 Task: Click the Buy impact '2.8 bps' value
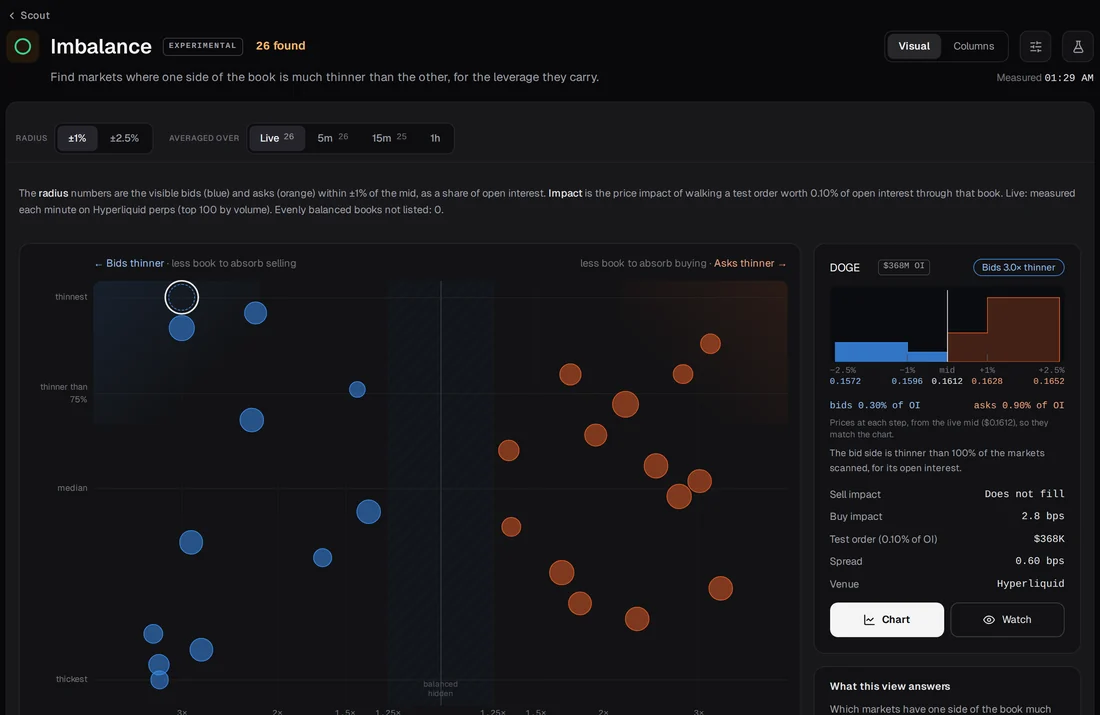(1042, 516)
